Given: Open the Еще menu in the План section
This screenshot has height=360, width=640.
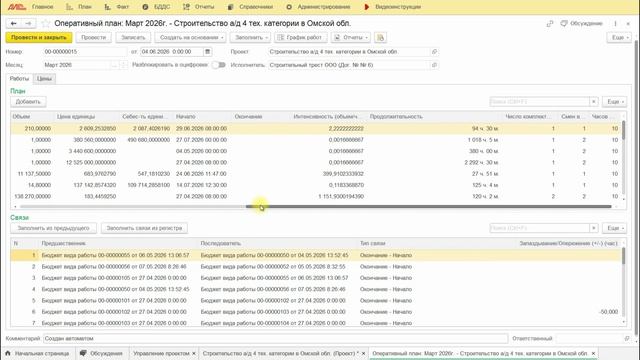Looking at the screenshot, I should coord(615,102).
